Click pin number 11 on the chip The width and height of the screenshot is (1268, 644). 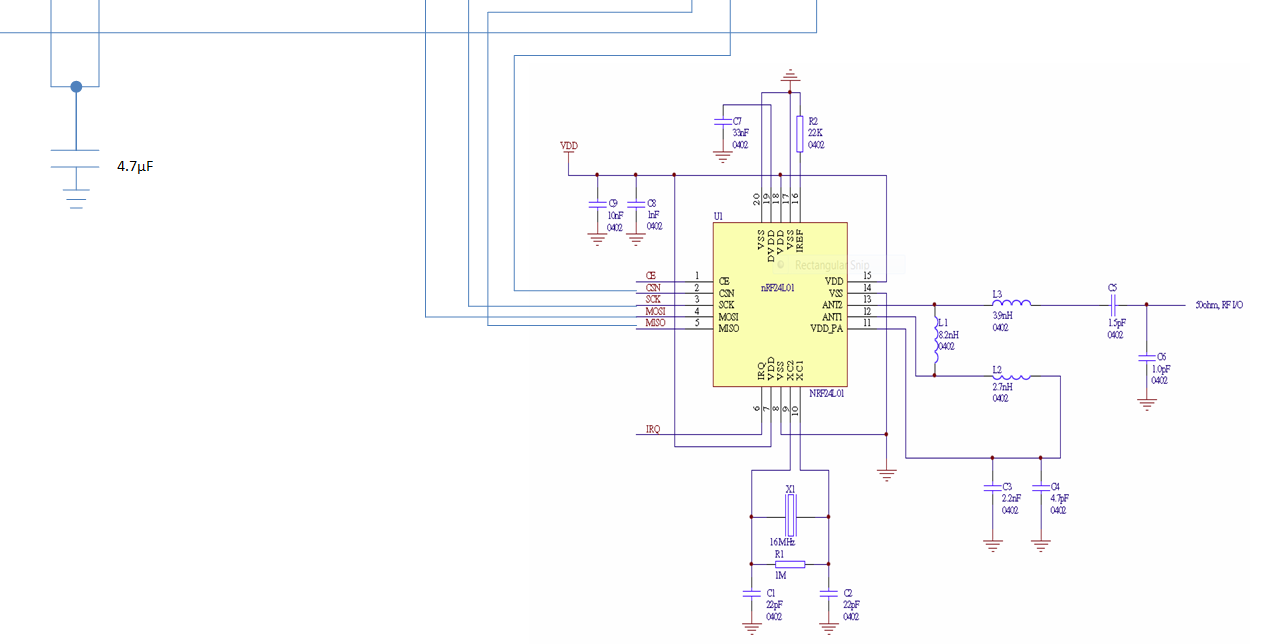(x=867, y=323)
